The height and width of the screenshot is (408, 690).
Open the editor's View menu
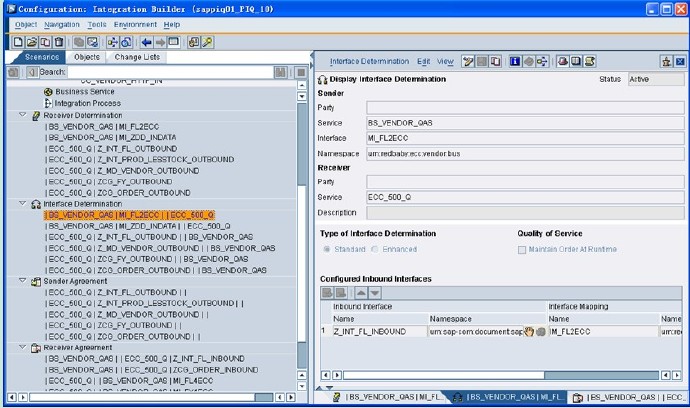pyautogui.click(x=445, y=62)
